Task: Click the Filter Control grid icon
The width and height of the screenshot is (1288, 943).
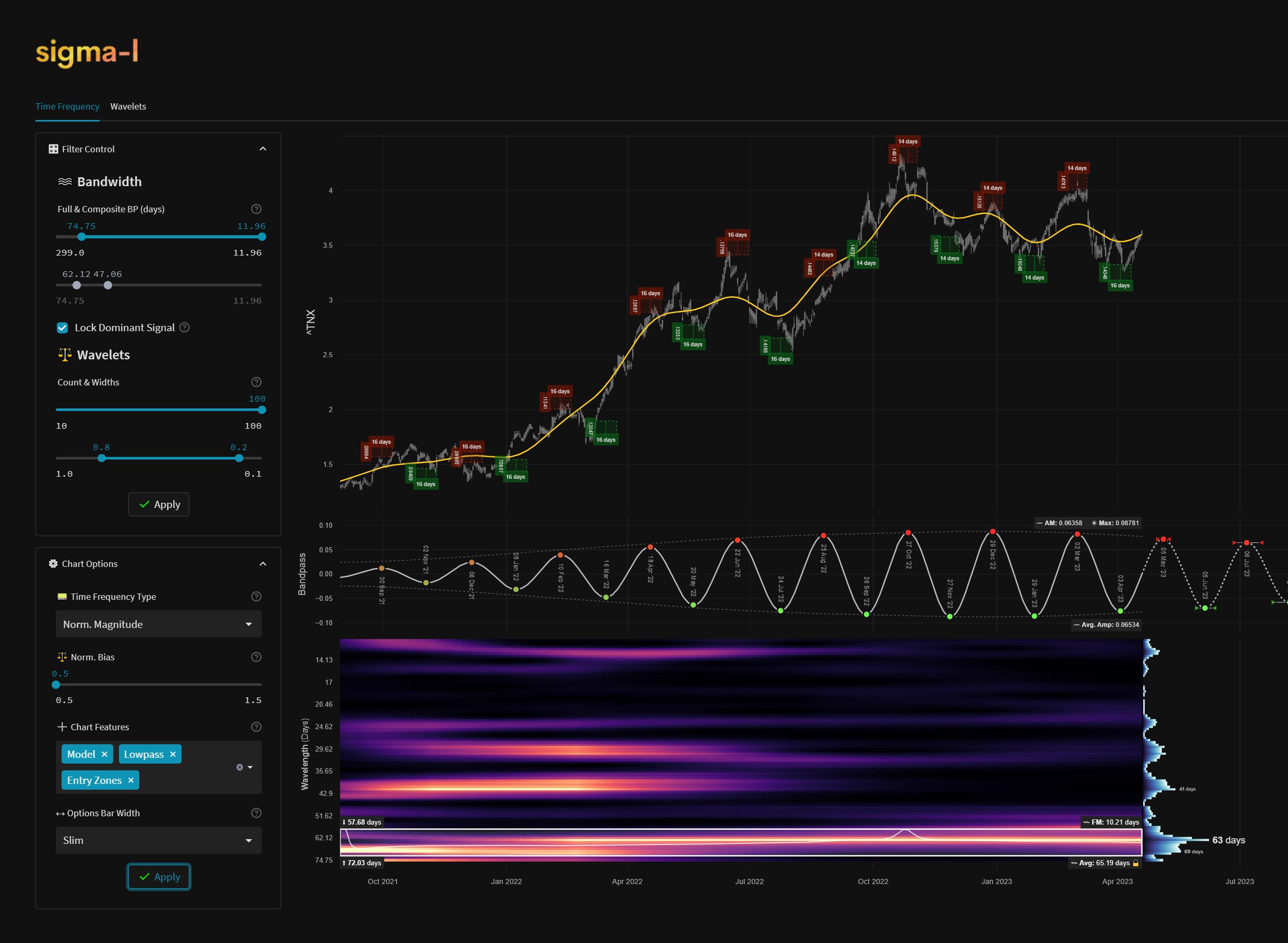Action: [53, 149]
